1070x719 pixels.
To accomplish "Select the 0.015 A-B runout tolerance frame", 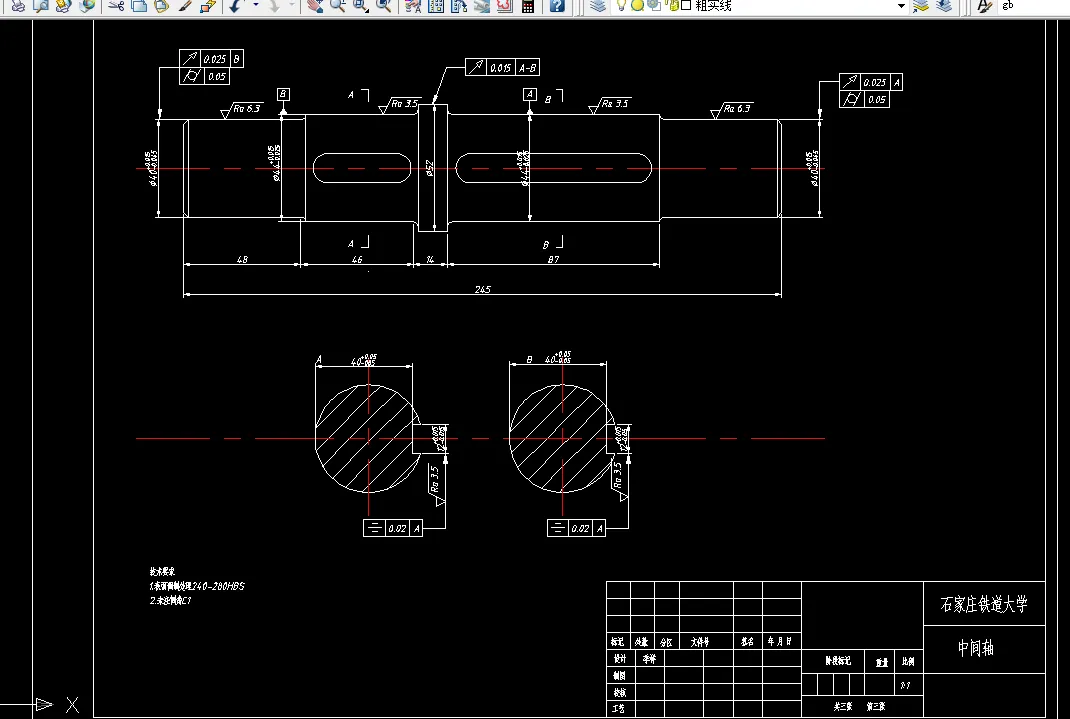I will click(502, 67).
